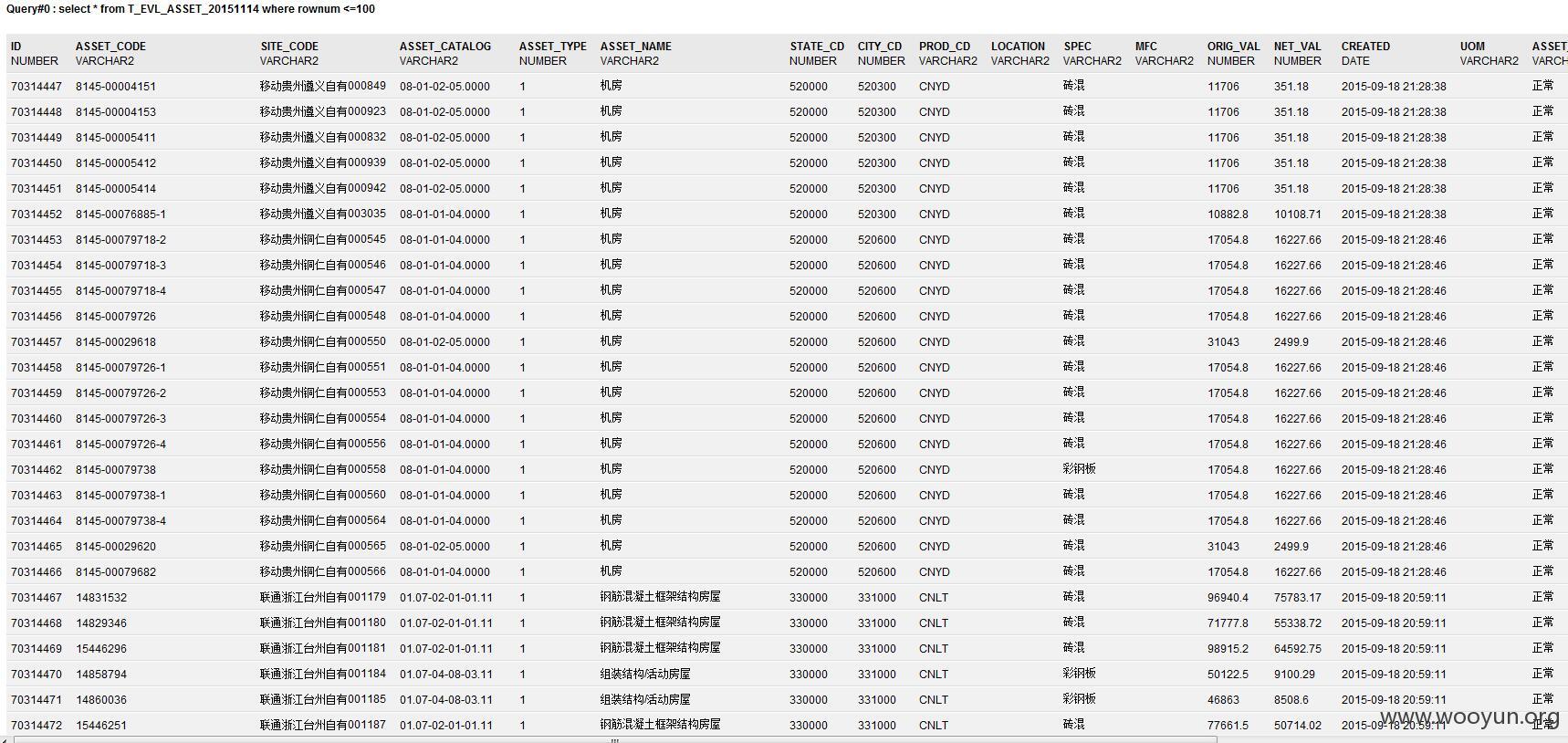Select the ASSET_NAME column header

click(635, 47)
